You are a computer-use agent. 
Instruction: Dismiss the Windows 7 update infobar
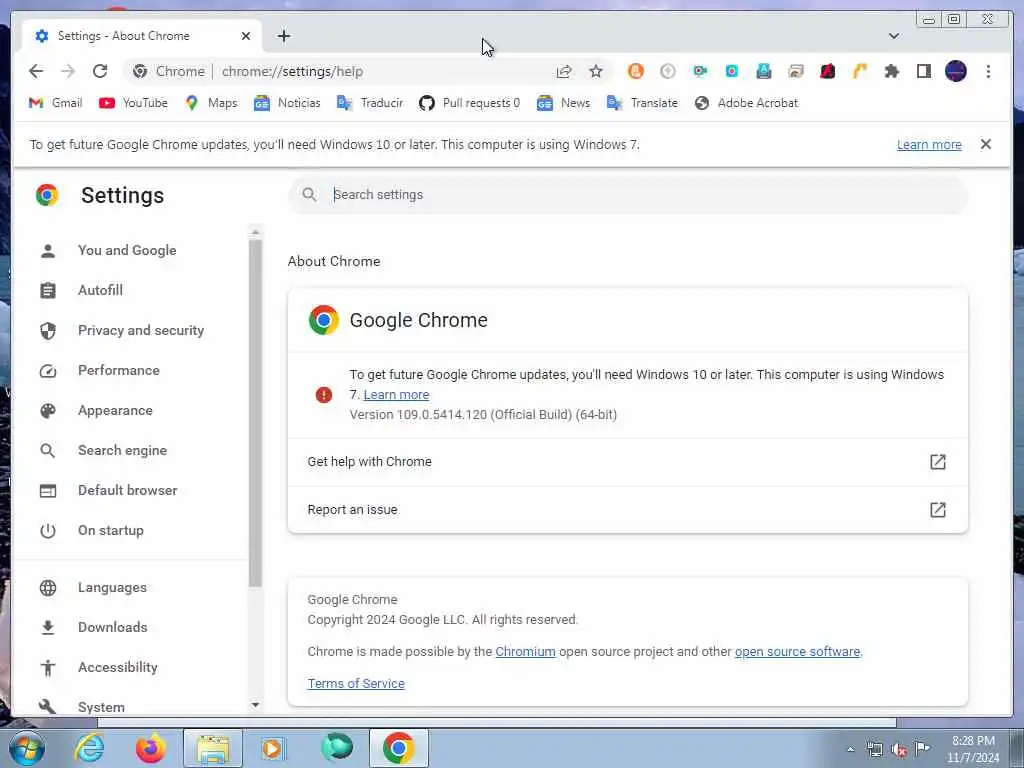[x=985, y=144]
